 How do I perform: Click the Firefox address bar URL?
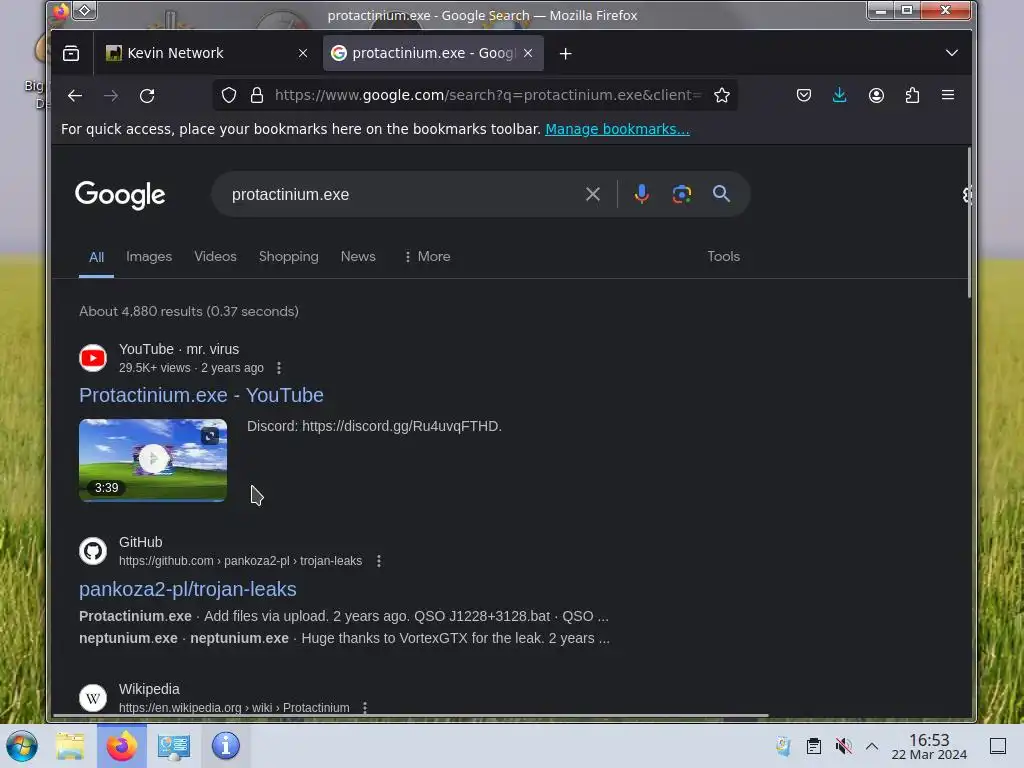487,95
